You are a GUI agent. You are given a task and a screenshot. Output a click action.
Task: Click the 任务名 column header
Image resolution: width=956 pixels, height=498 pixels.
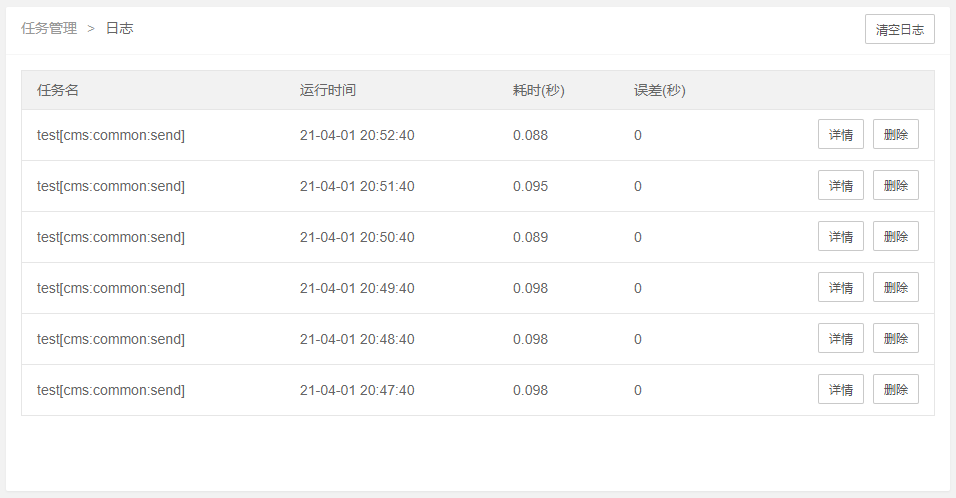pyautogui.click(x=57, y=90)
